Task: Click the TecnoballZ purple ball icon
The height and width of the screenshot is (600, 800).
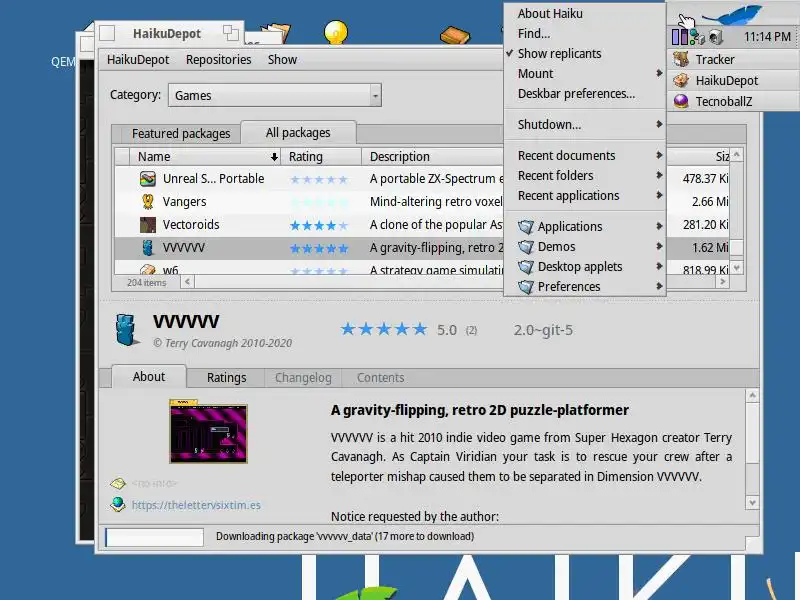Action: pos(681,101)
